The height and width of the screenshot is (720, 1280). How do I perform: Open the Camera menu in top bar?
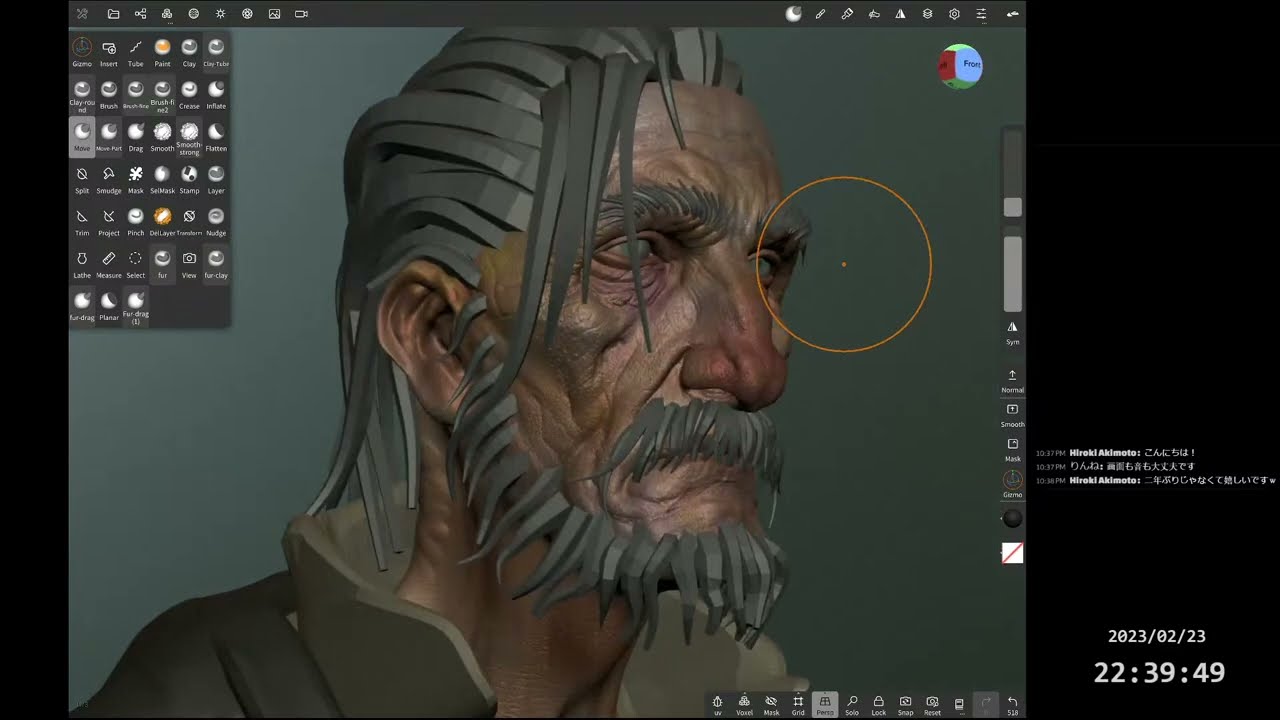click(x=301, y=14)
